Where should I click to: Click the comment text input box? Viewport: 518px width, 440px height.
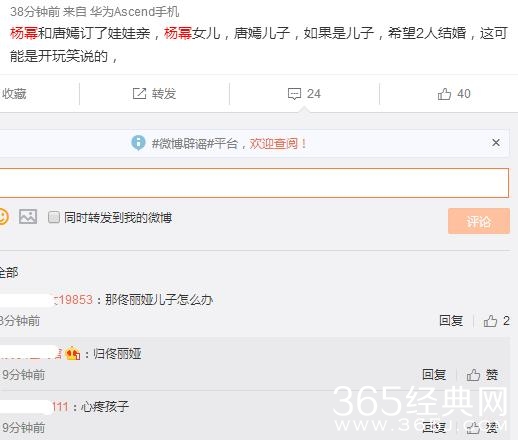coord(254,183)
